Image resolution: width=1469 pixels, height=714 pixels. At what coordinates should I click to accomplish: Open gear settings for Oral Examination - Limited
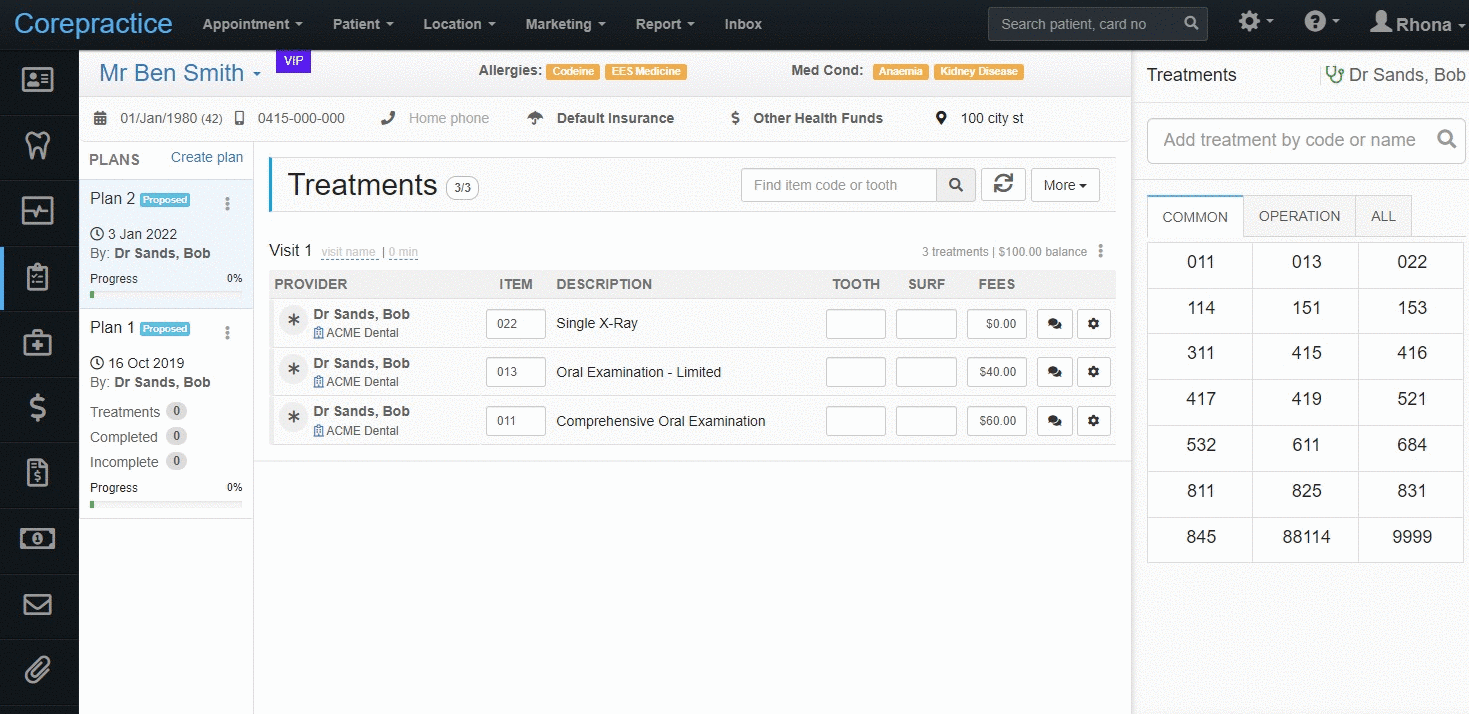1093,372
